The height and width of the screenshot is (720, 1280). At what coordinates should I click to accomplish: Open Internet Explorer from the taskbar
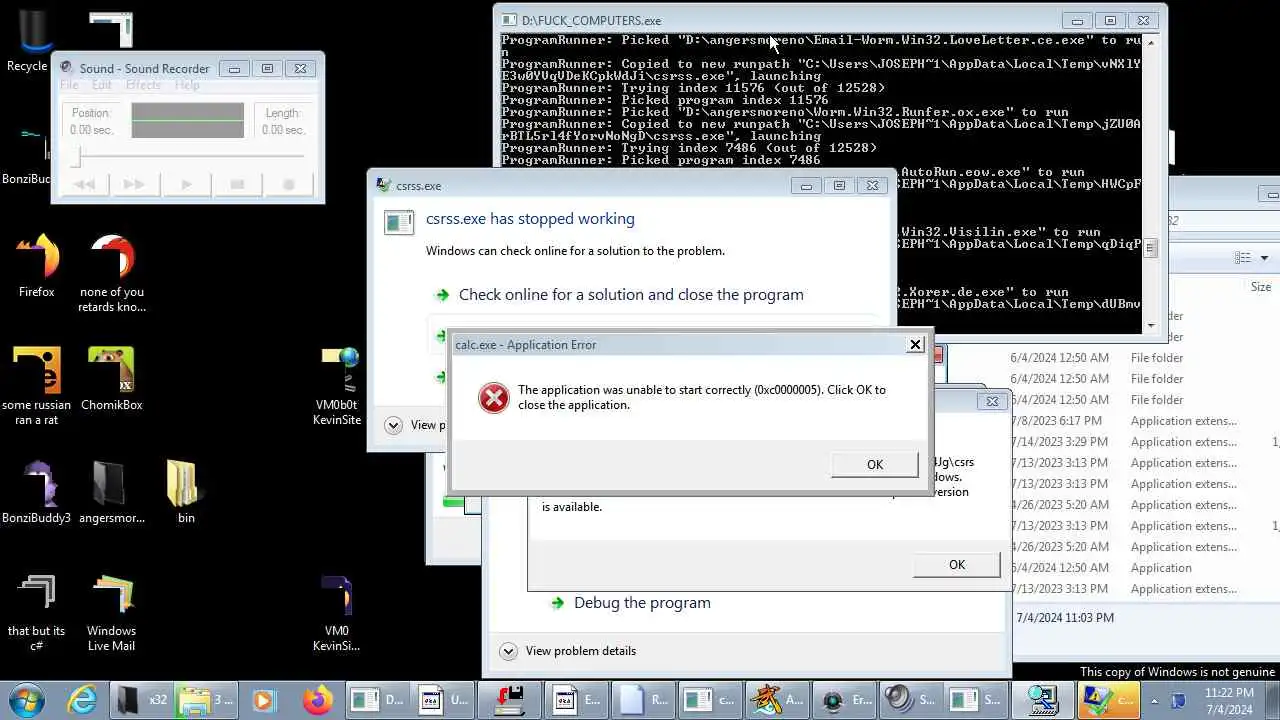click(x=81, y=699)
